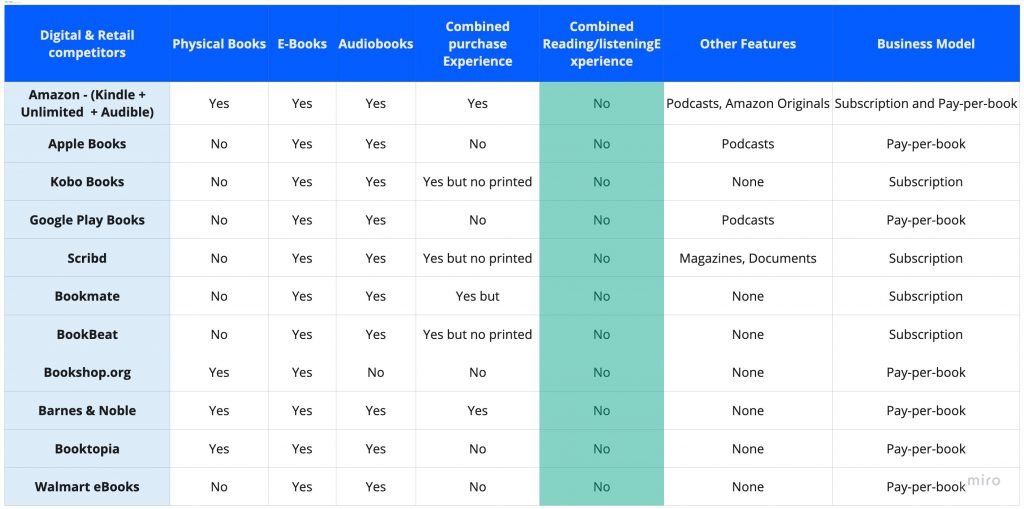Click the 'Business Model' column header
Image resolution: width=1024 pixels, height=509 pixels.
926,44
